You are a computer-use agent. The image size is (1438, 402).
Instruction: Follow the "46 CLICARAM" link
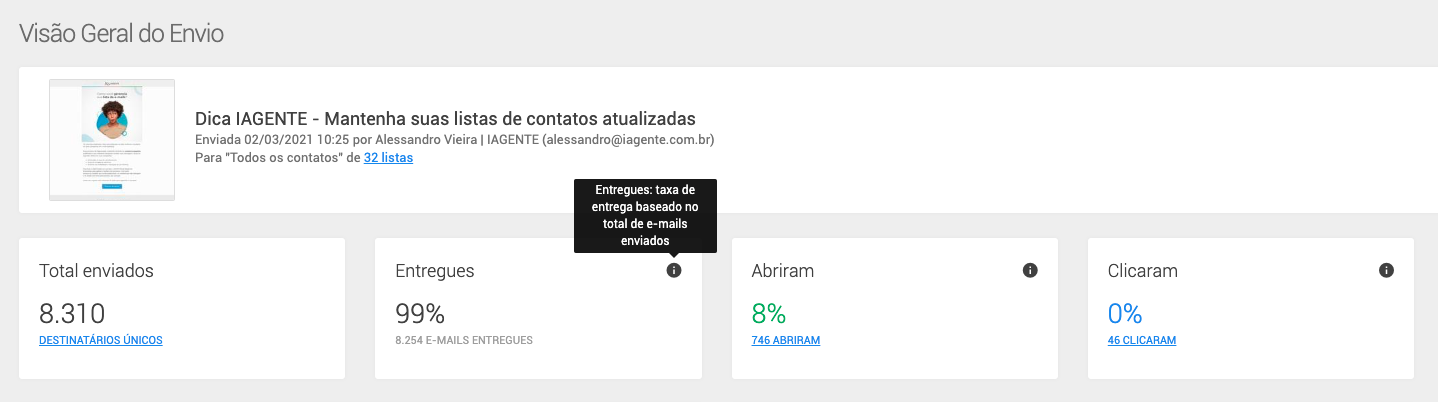(1142, 340)
